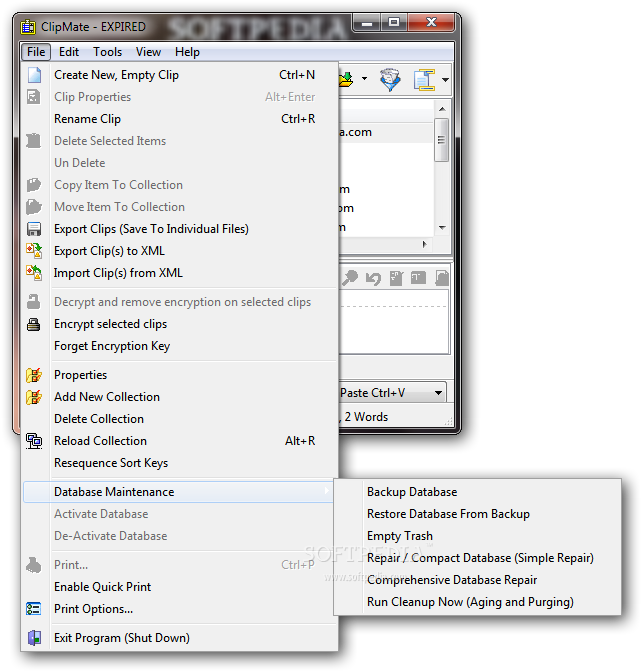Choose Empty Trash from the submenu
Screen dimensions: 642x672
pos(477,536)
